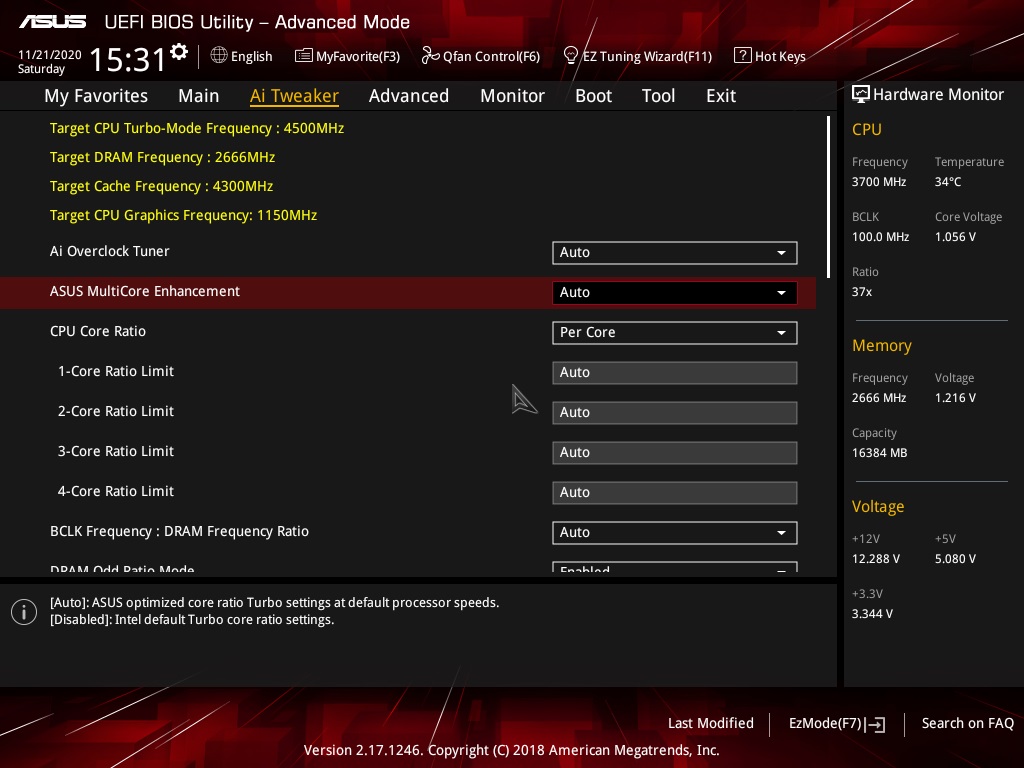
Task: Switch to the Boot tab
Action: pyautogui.click(x=593, y=96)
